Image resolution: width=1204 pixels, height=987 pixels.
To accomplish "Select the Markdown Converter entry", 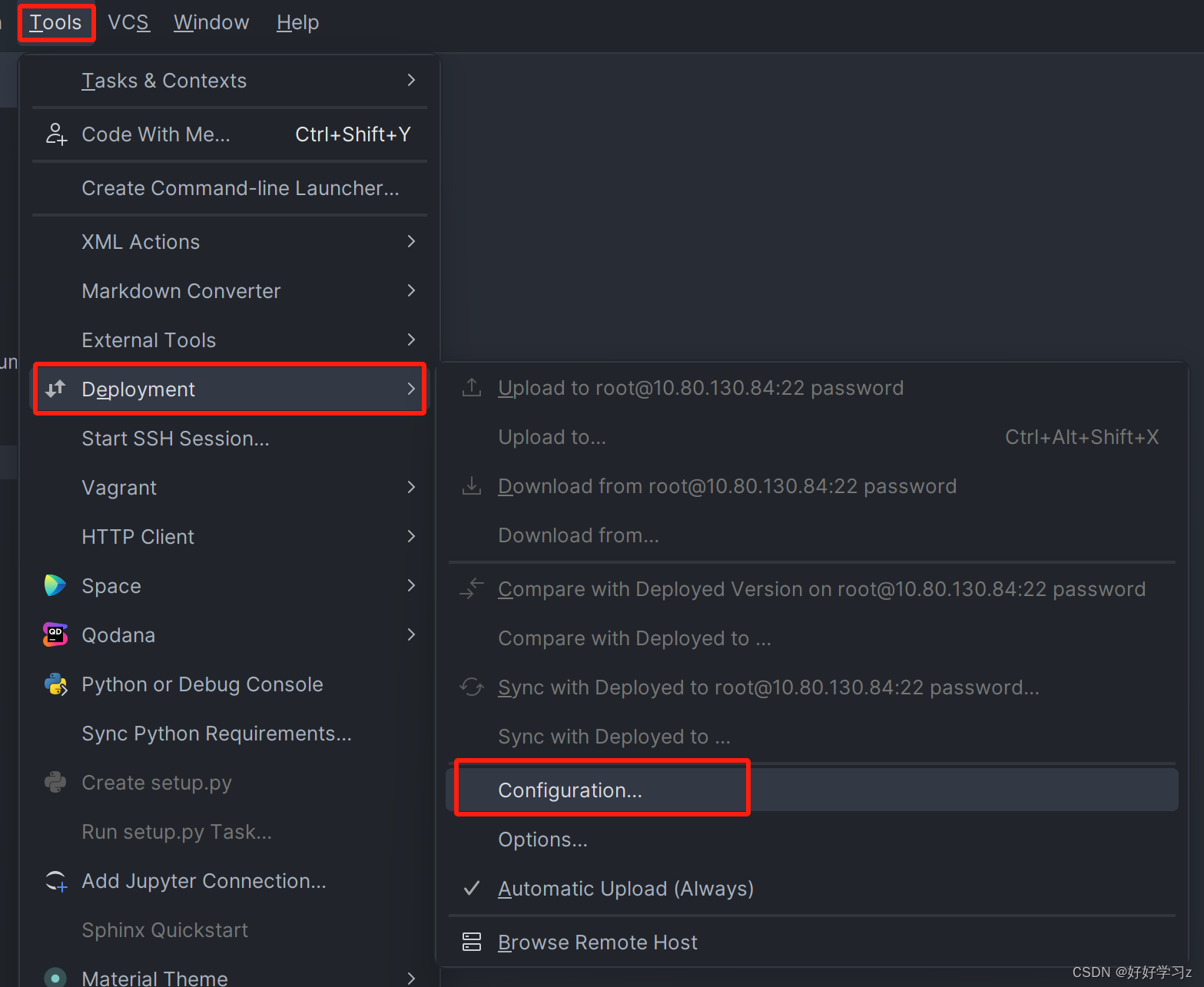I will pos(229,290).
